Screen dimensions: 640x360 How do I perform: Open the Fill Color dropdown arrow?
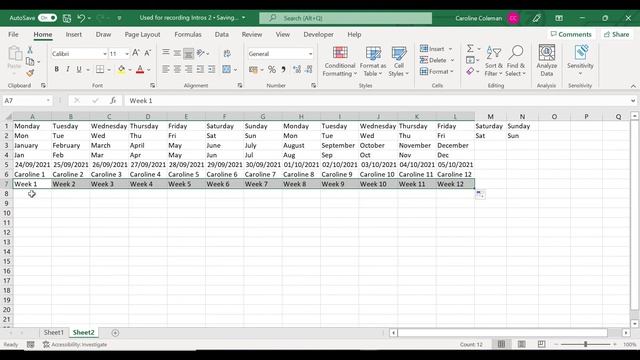(x=130, y=70)
